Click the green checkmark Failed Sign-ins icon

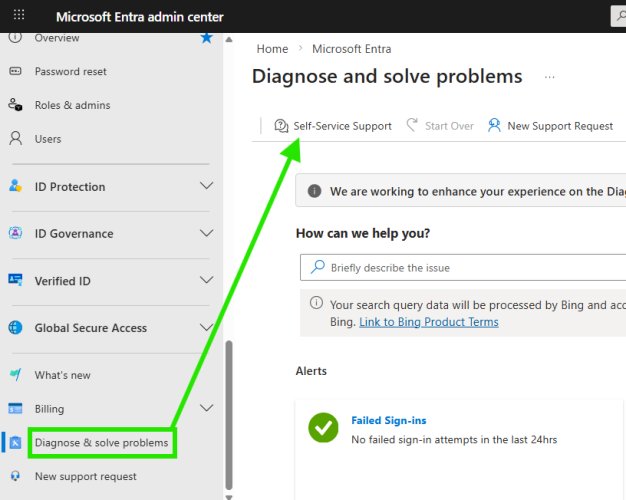click(323, 427)
